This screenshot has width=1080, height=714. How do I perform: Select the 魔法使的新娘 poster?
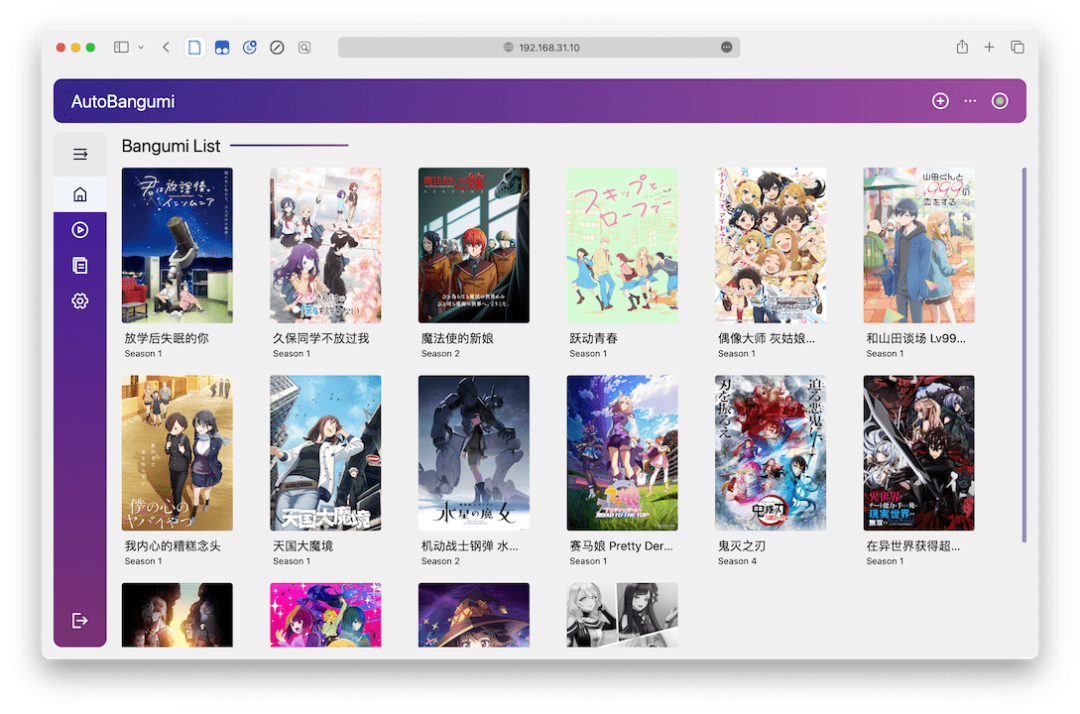click(x=474, y=245)
